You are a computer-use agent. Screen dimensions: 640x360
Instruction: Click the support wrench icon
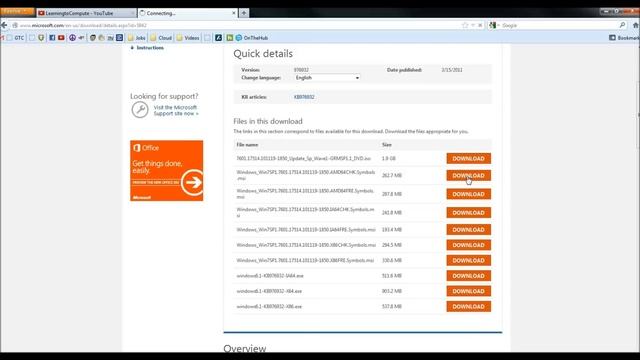point(140,110)
